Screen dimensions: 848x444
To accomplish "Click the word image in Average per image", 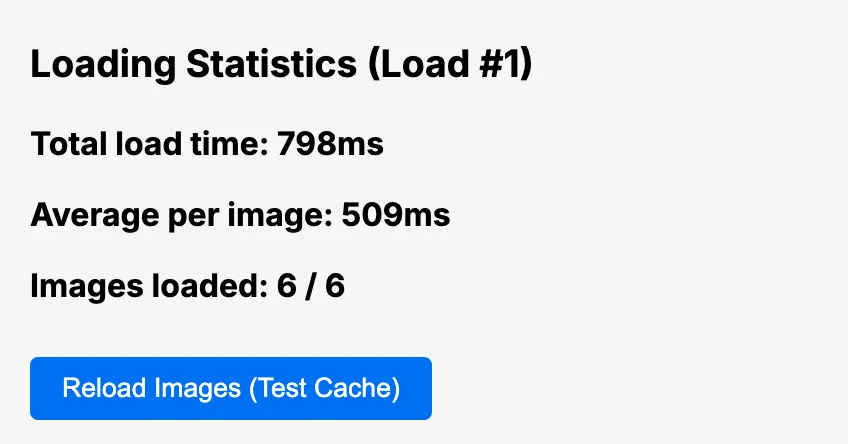I will [x=286, y=215].
